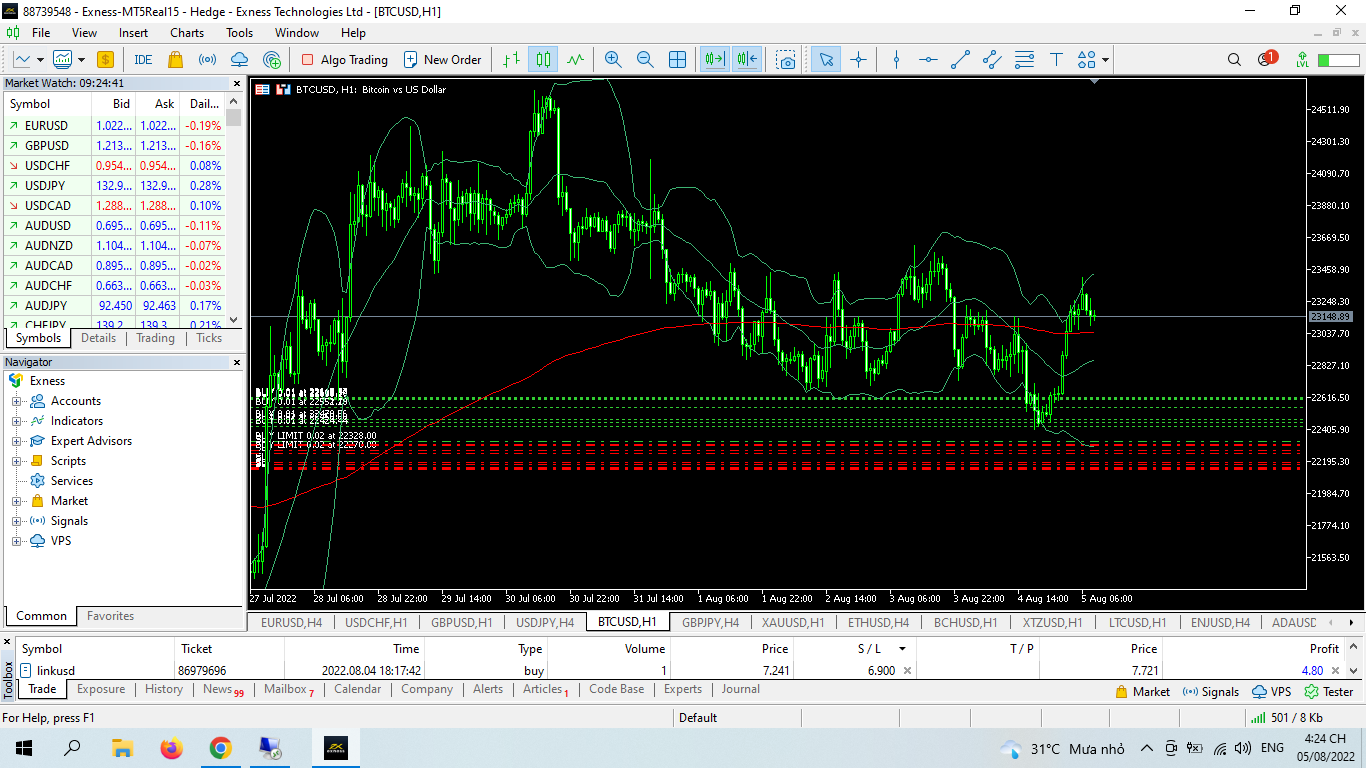The height and width of the screenshot is (768, 1366).
Task: Click the yellow dollar-sign toolbar icon
Action: coord(105,59)
